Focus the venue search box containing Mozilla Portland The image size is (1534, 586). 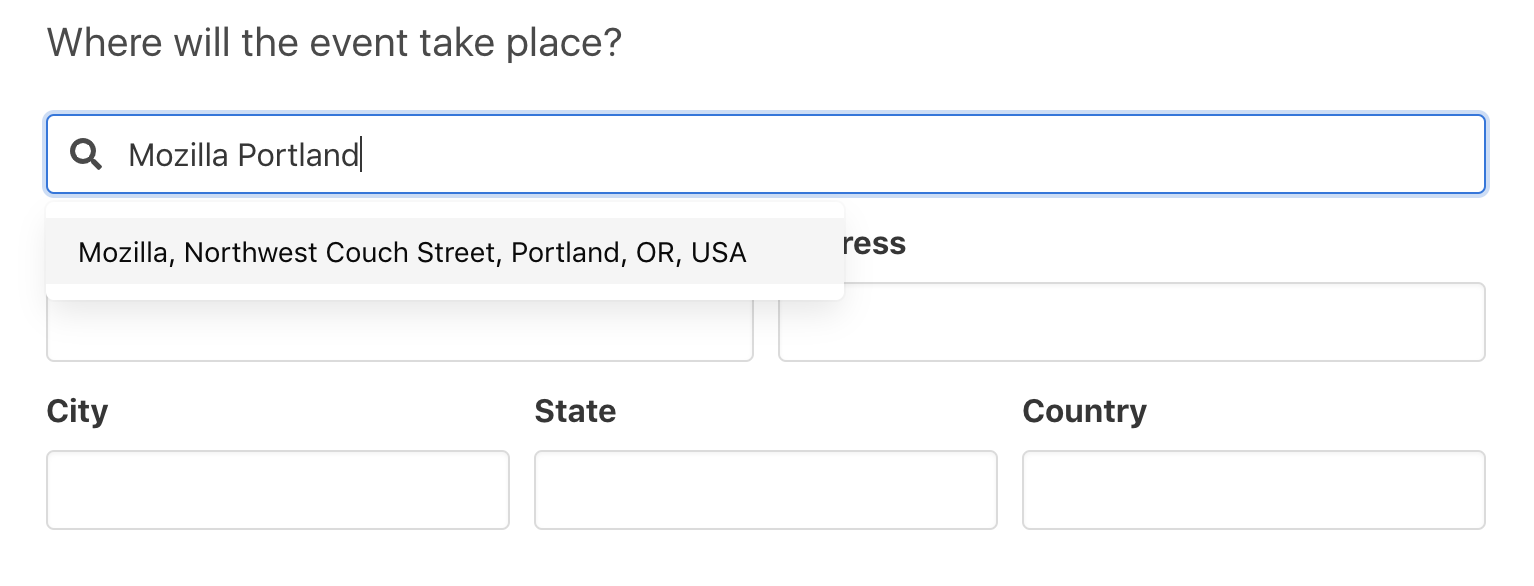[766, 154]
